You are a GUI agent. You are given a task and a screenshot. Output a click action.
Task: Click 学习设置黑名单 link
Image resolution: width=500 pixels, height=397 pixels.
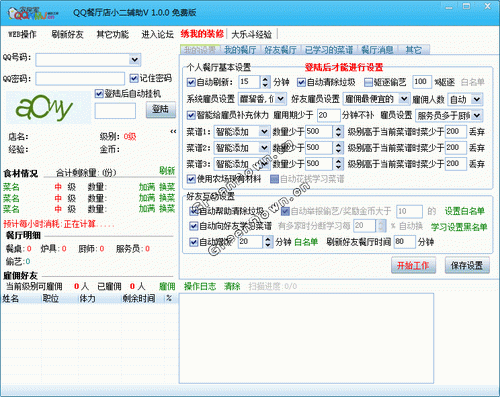pyautogui.click(x=459, y=227)
